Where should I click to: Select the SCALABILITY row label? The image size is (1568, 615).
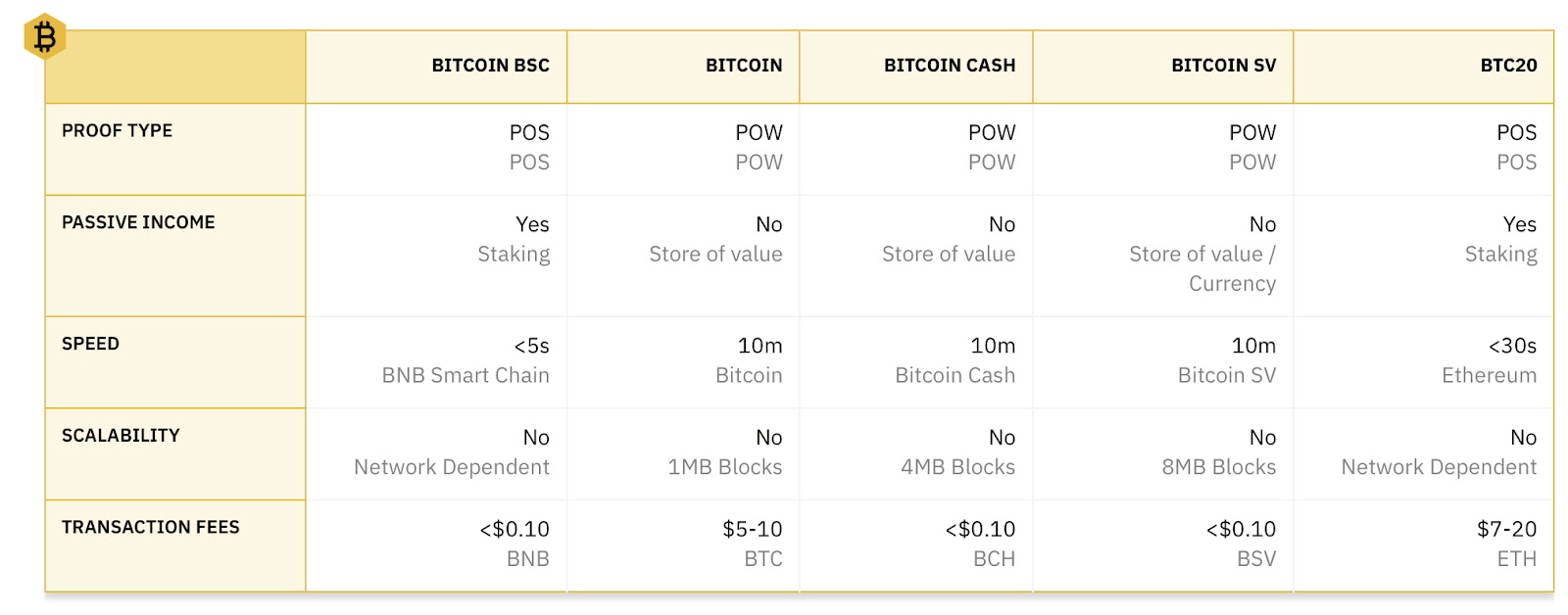coord(121,436)
